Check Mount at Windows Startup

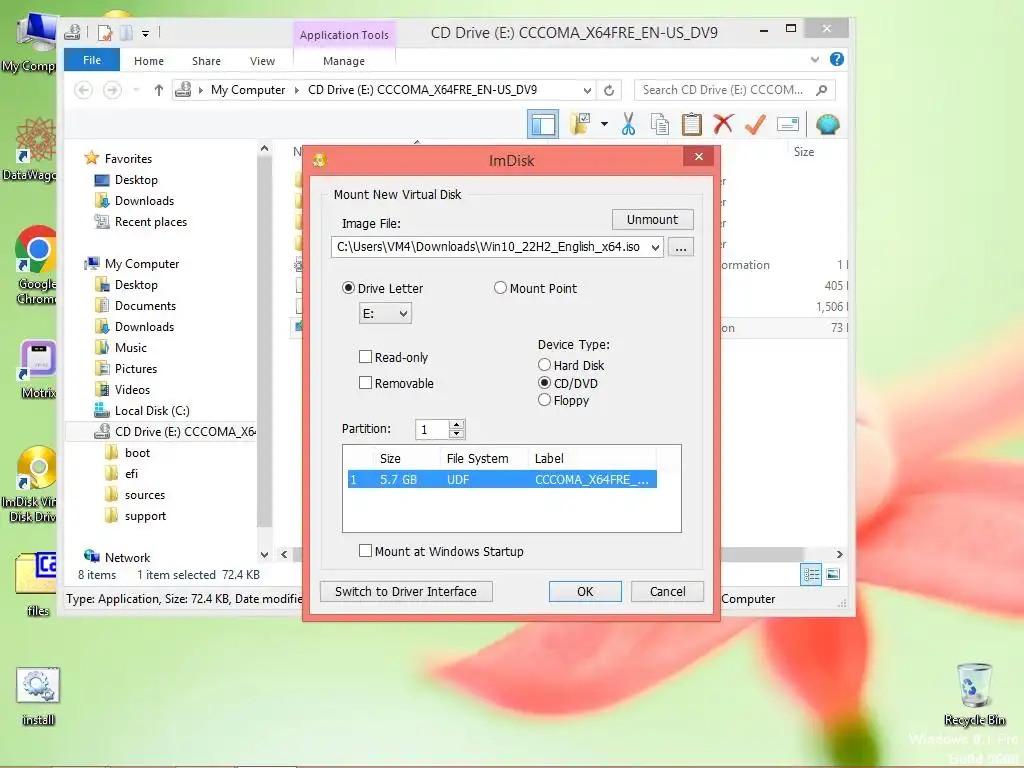(366, 551)
